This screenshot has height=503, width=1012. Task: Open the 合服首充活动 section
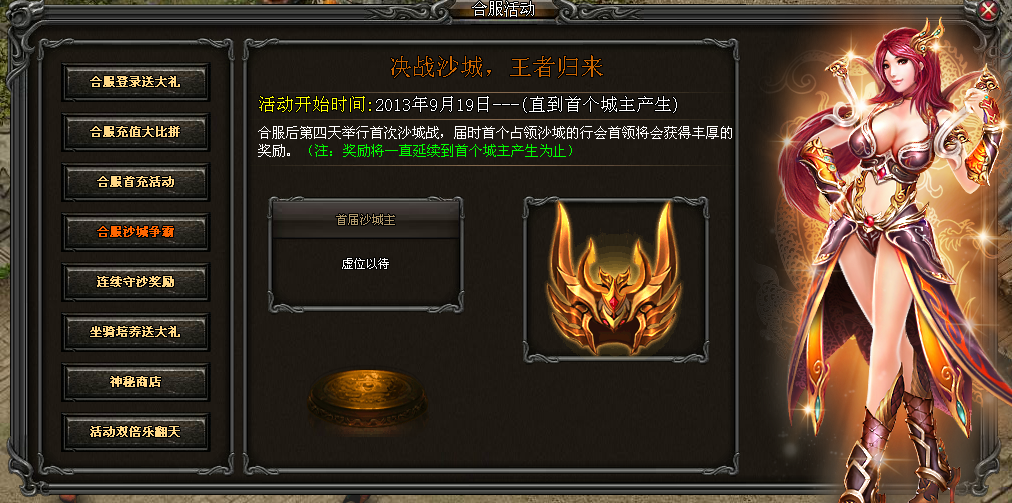136,181
